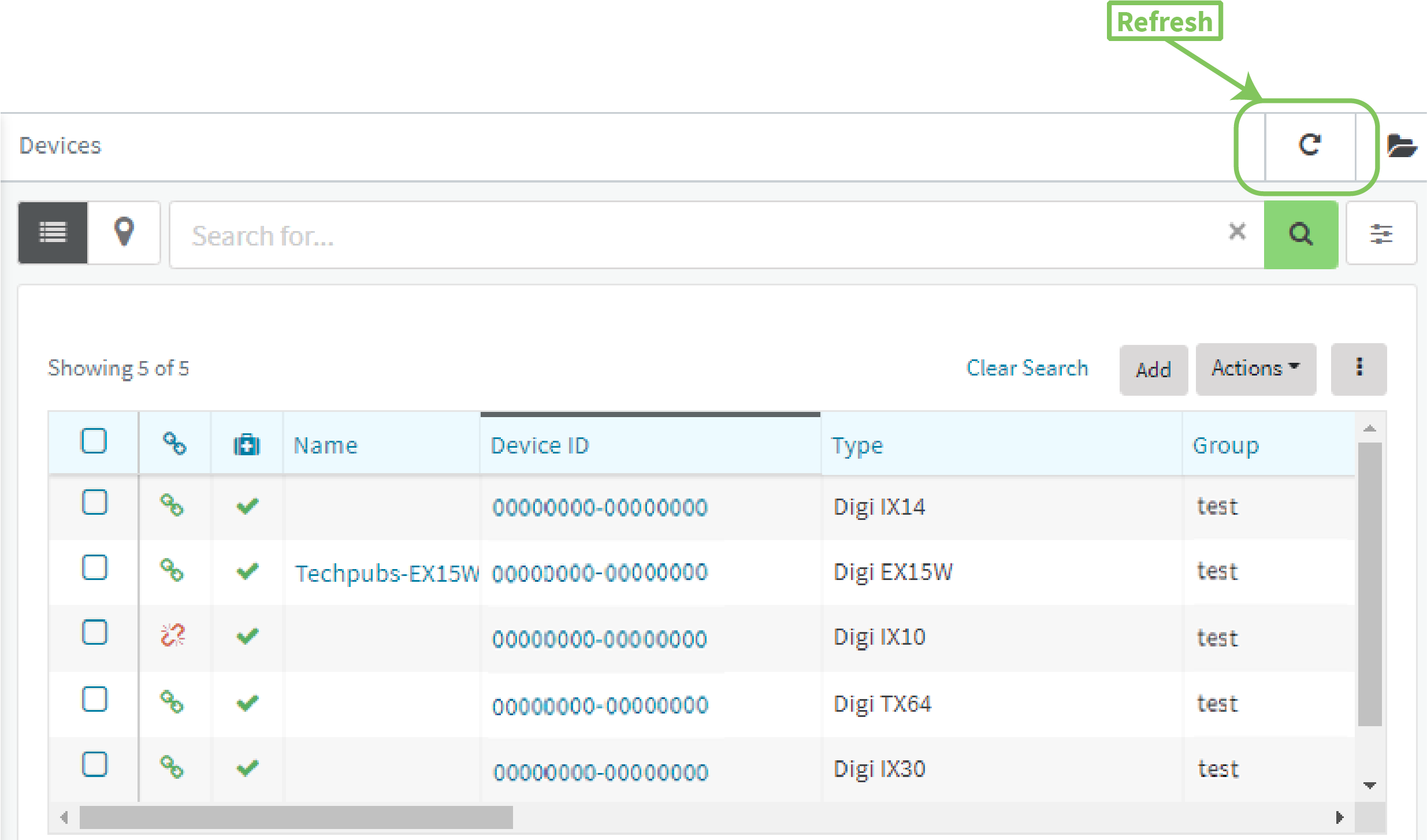The height and width of the screenshot is (840, 1427).
Task: Clear search text with the X icon
Action: 1237,232
